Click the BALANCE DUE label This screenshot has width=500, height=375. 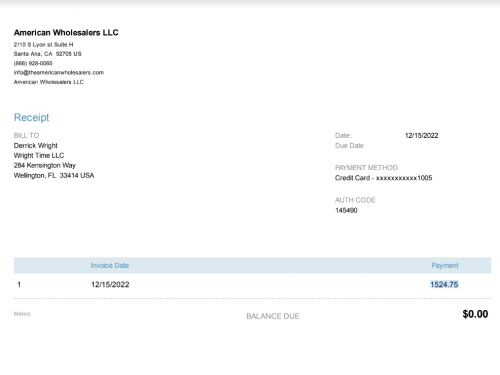click(273, 316)
